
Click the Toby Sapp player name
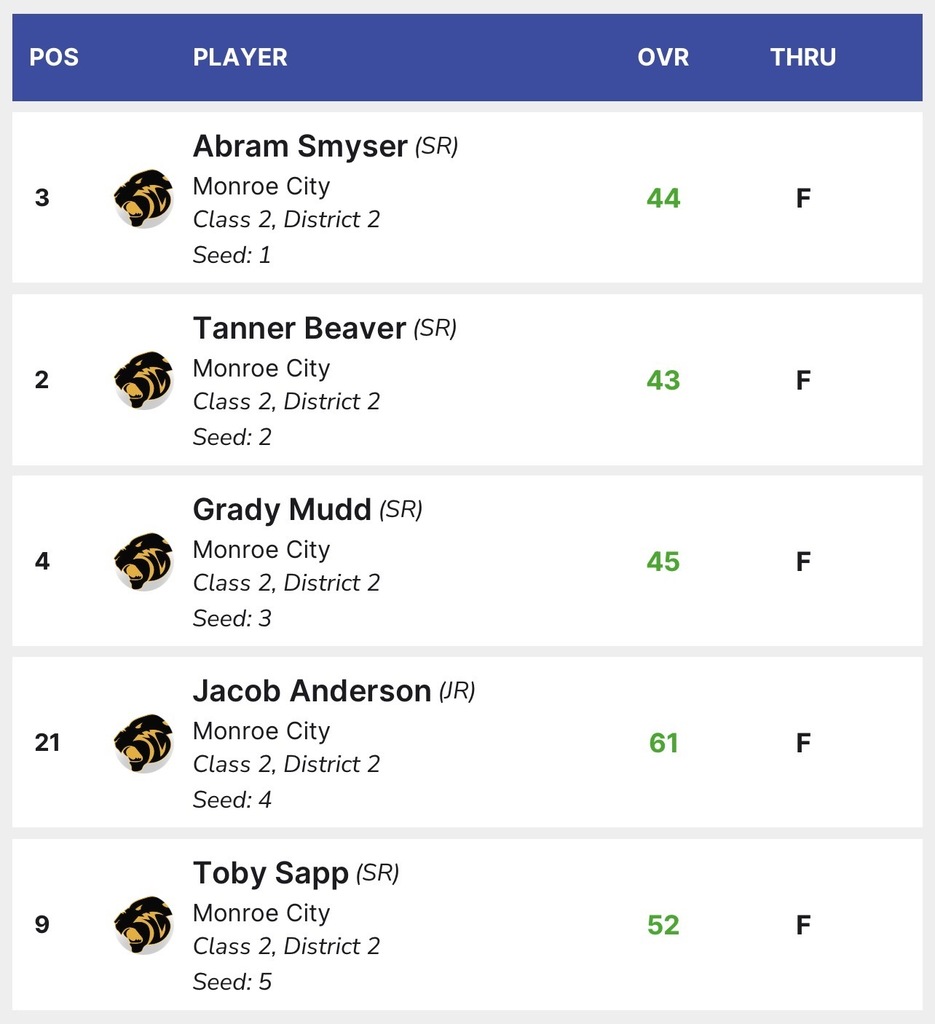coord(271,873)
